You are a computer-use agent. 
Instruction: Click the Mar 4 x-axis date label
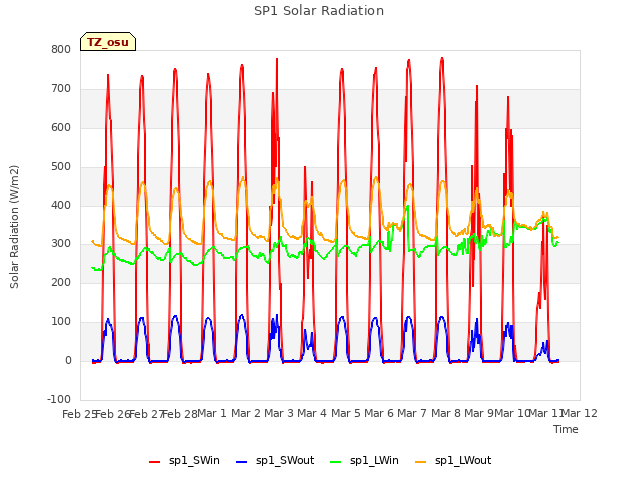312,413
